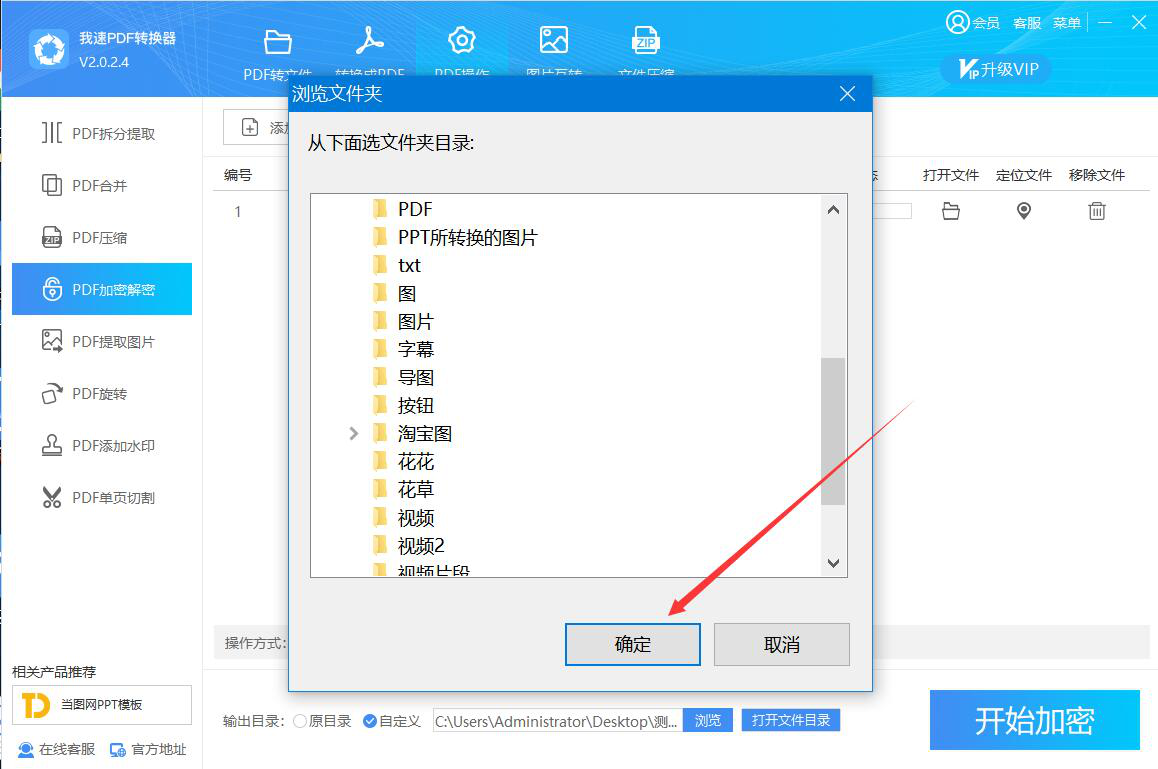Image resolution: width=1158 pixels, height=769 pixels.
Task: Select the 视频 folder
Action: tap(416, 519)
